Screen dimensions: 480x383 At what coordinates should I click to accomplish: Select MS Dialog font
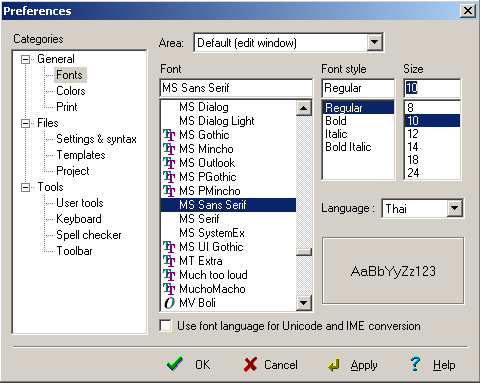204,107
